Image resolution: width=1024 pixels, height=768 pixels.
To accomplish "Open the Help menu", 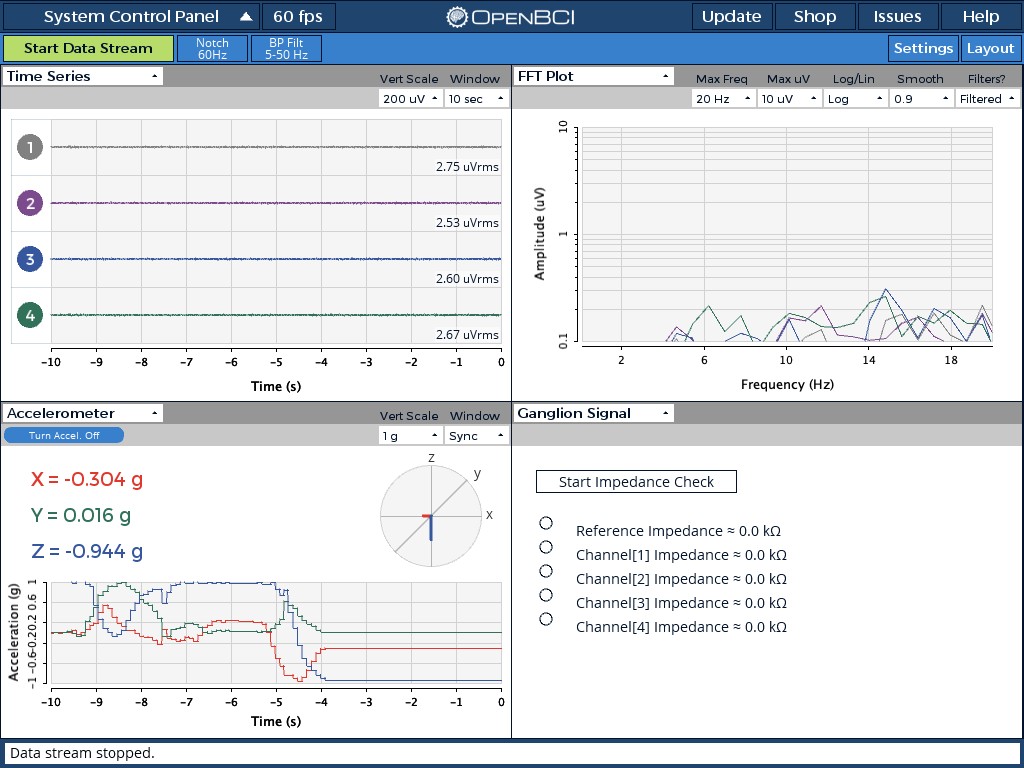I will coord(981,17).
